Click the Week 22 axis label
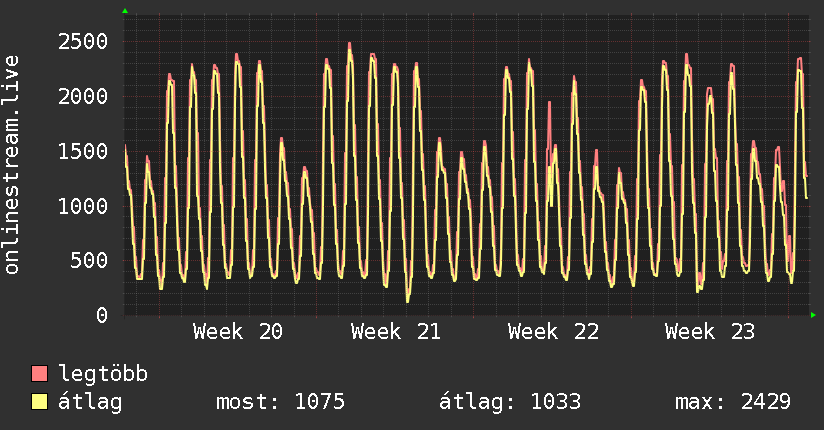Screen dimensions: 824x430 coord(553,332)
